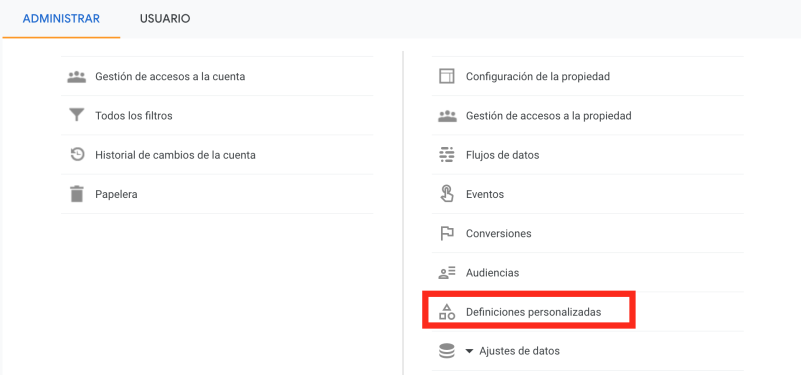Click the audience person-list icon

(447, 273)
